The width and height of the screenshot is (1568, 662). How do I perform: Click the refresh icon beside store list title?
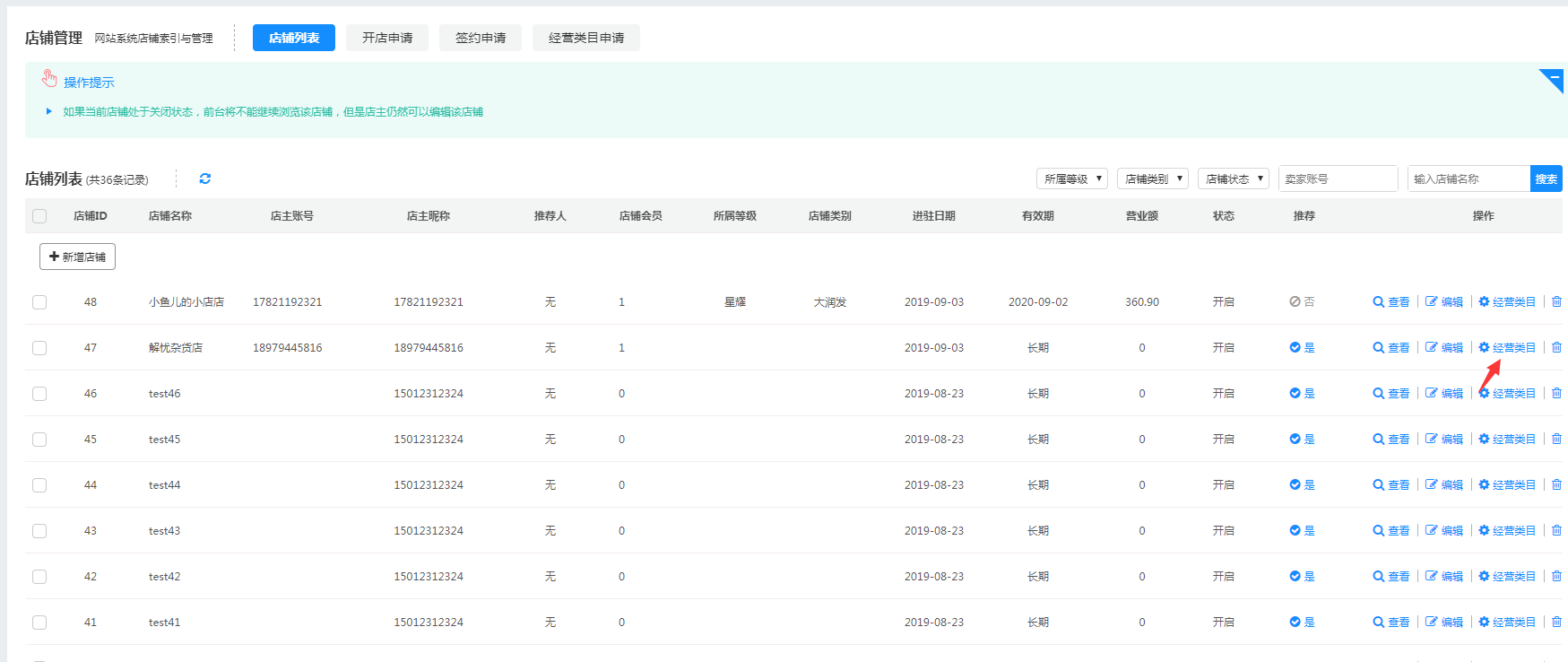pyautogui.click(x=205, y=179)
